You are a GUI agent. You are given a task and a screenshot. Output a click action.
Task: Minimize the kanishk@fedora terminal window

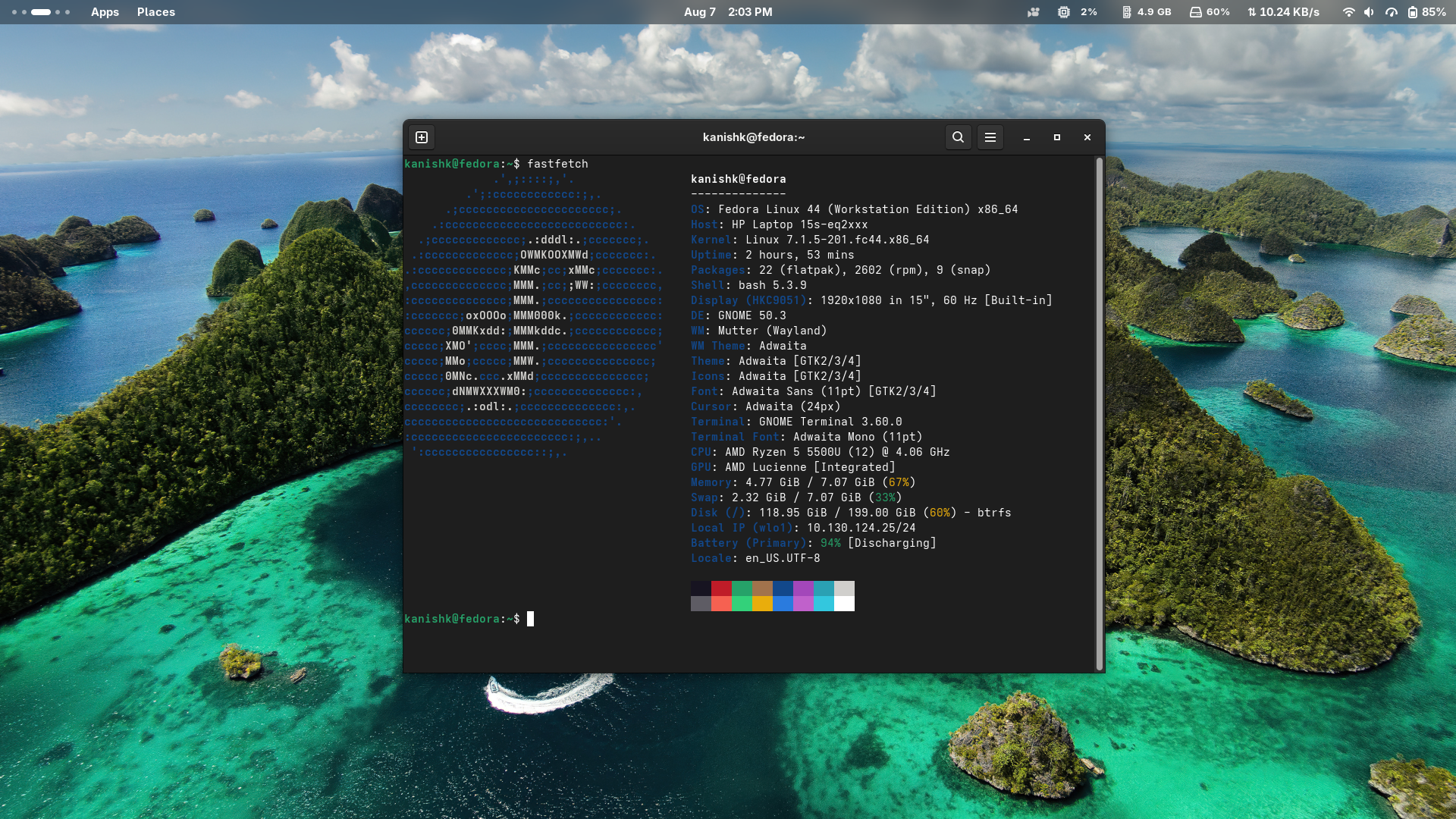1026,137
